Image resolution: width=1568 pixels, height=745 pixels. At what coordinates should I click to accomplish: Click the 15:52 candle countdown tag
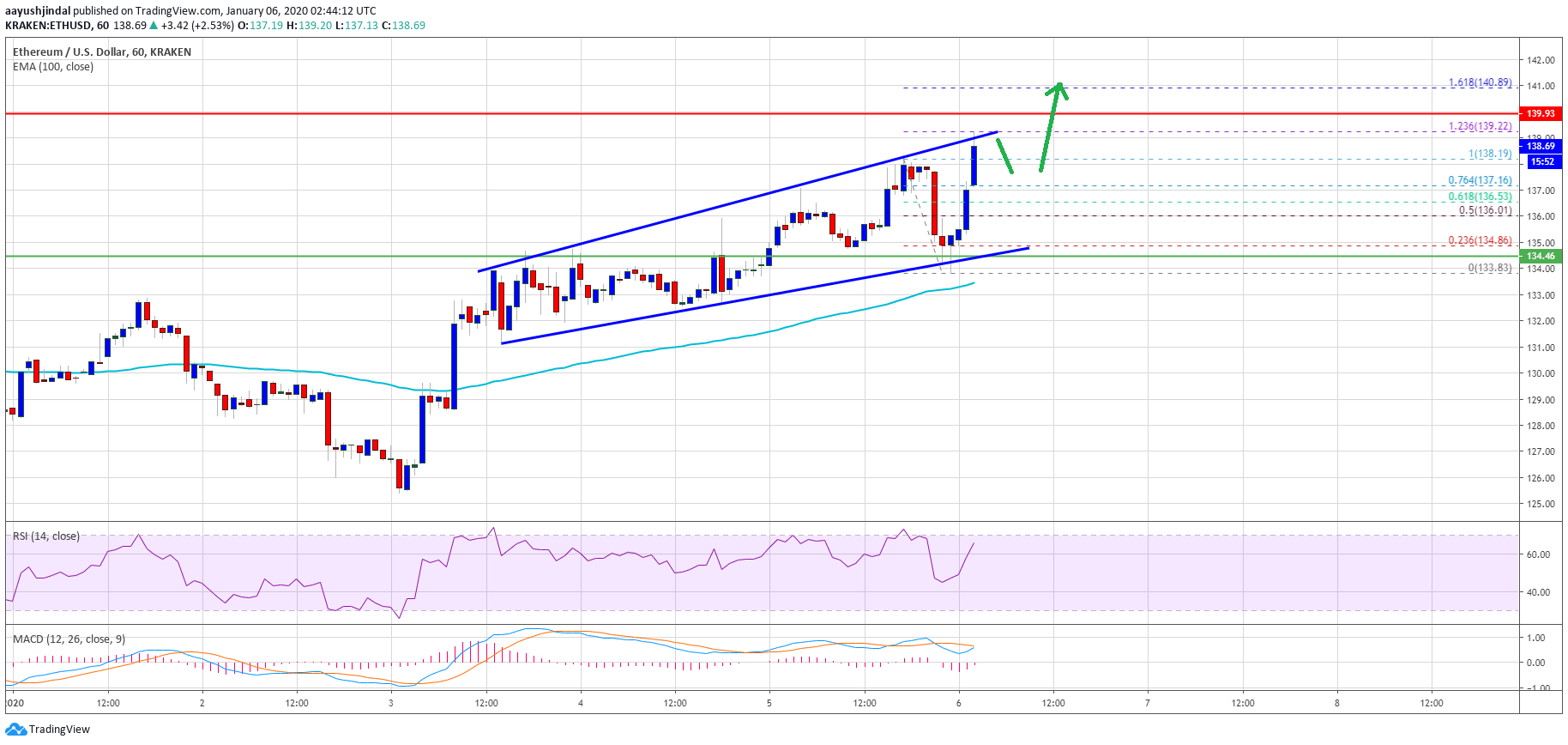(1541, 161)
